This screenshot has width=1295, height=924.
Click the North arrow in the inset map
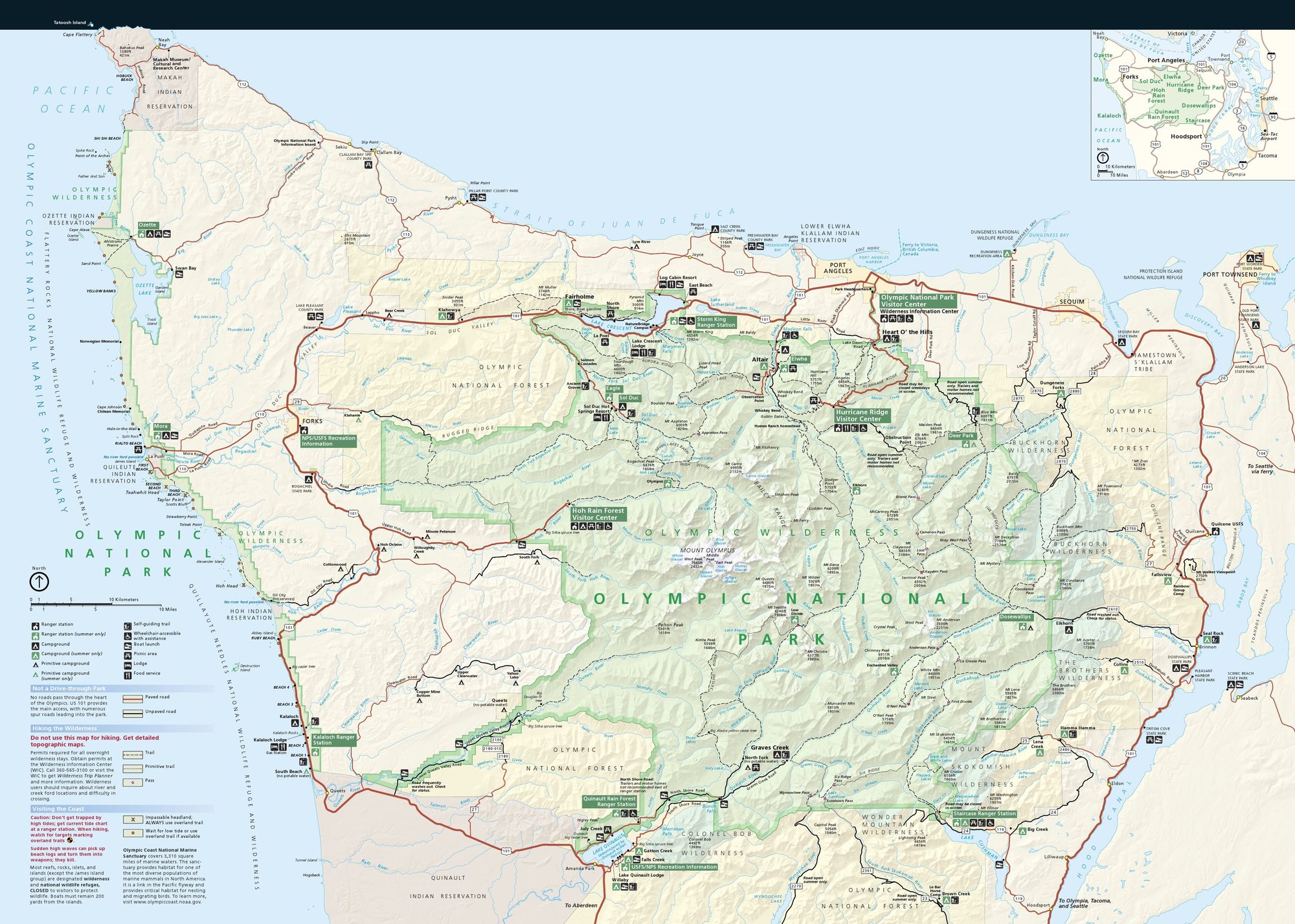1103,157
